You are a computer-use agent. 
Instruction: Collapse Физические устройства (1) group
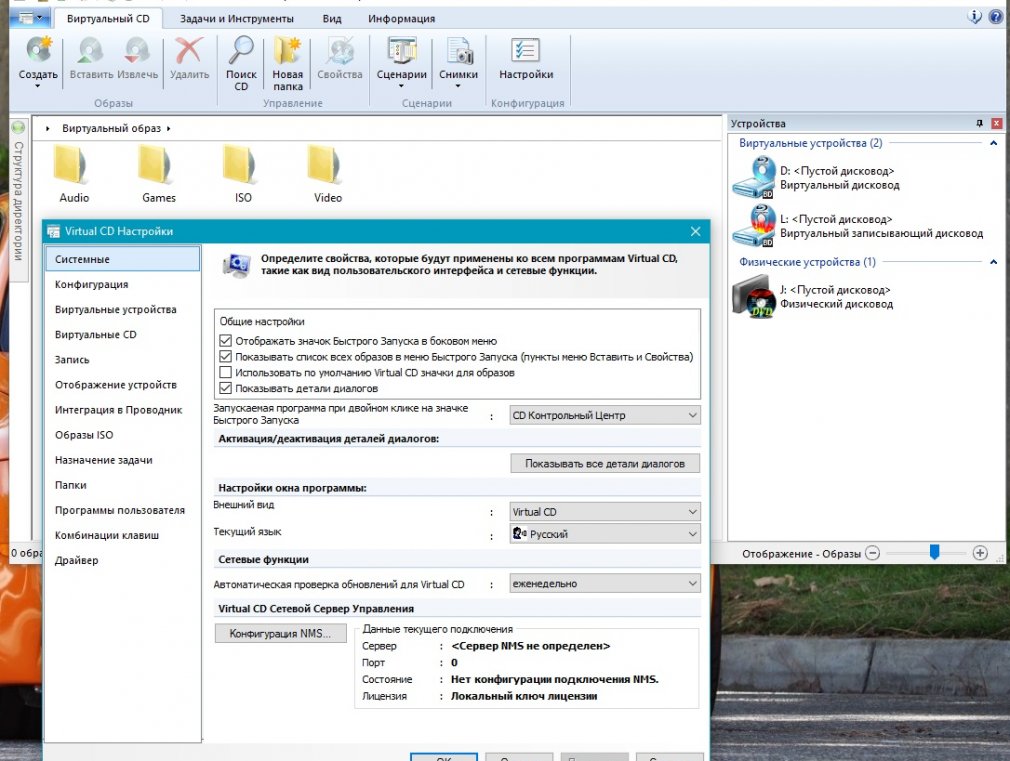(993, 262)
